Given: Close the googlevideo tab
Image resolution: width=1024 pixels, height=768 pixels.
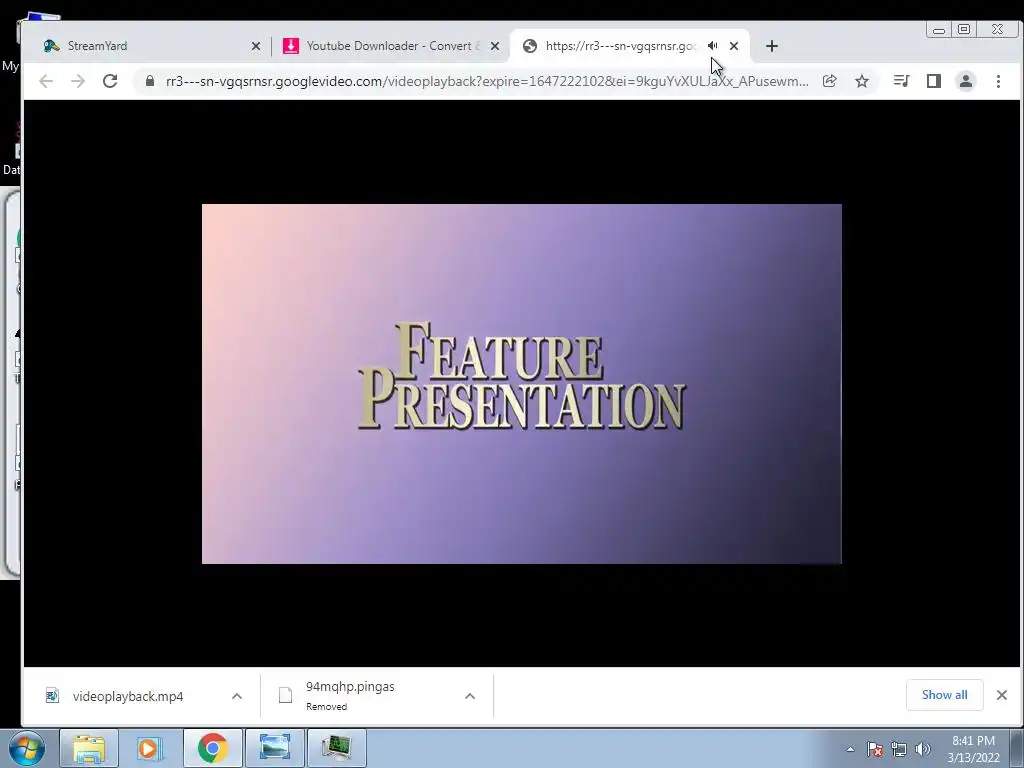Looking at the screenshot, I should coord(734,46).
